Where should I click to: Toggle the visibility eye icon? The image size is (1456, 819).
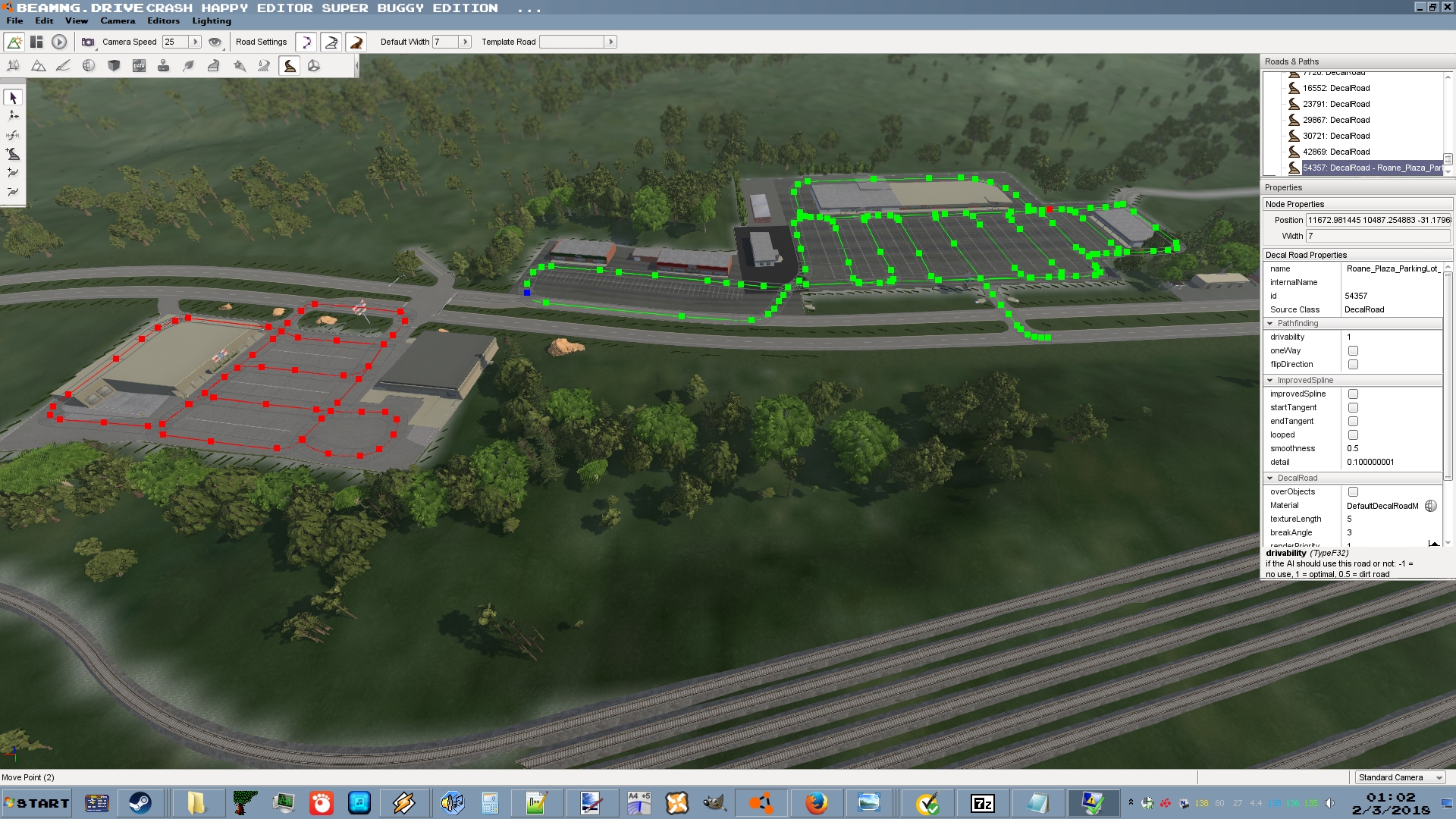pyautogui.click(x=215, y=42)
